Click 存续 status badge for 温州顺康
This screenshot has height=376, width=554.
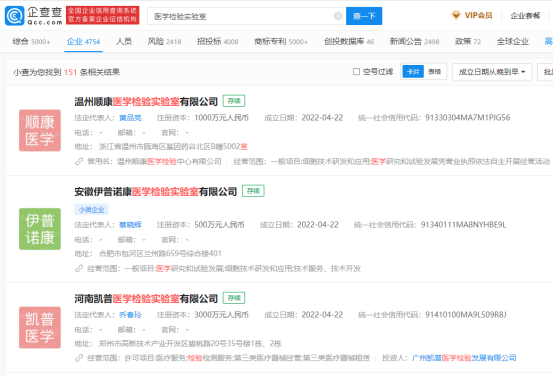click(234, 101)
